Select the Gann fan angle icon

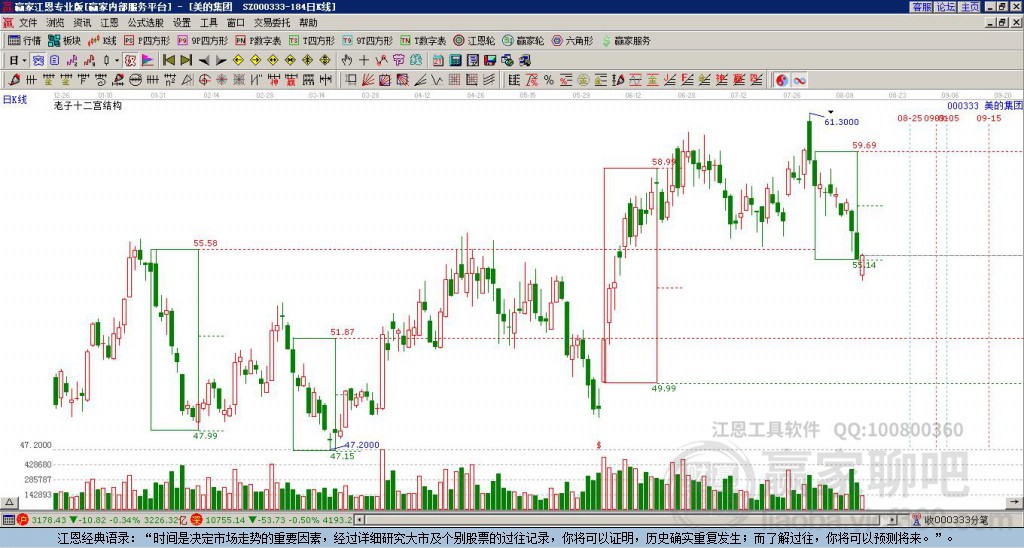pos(368,80)
